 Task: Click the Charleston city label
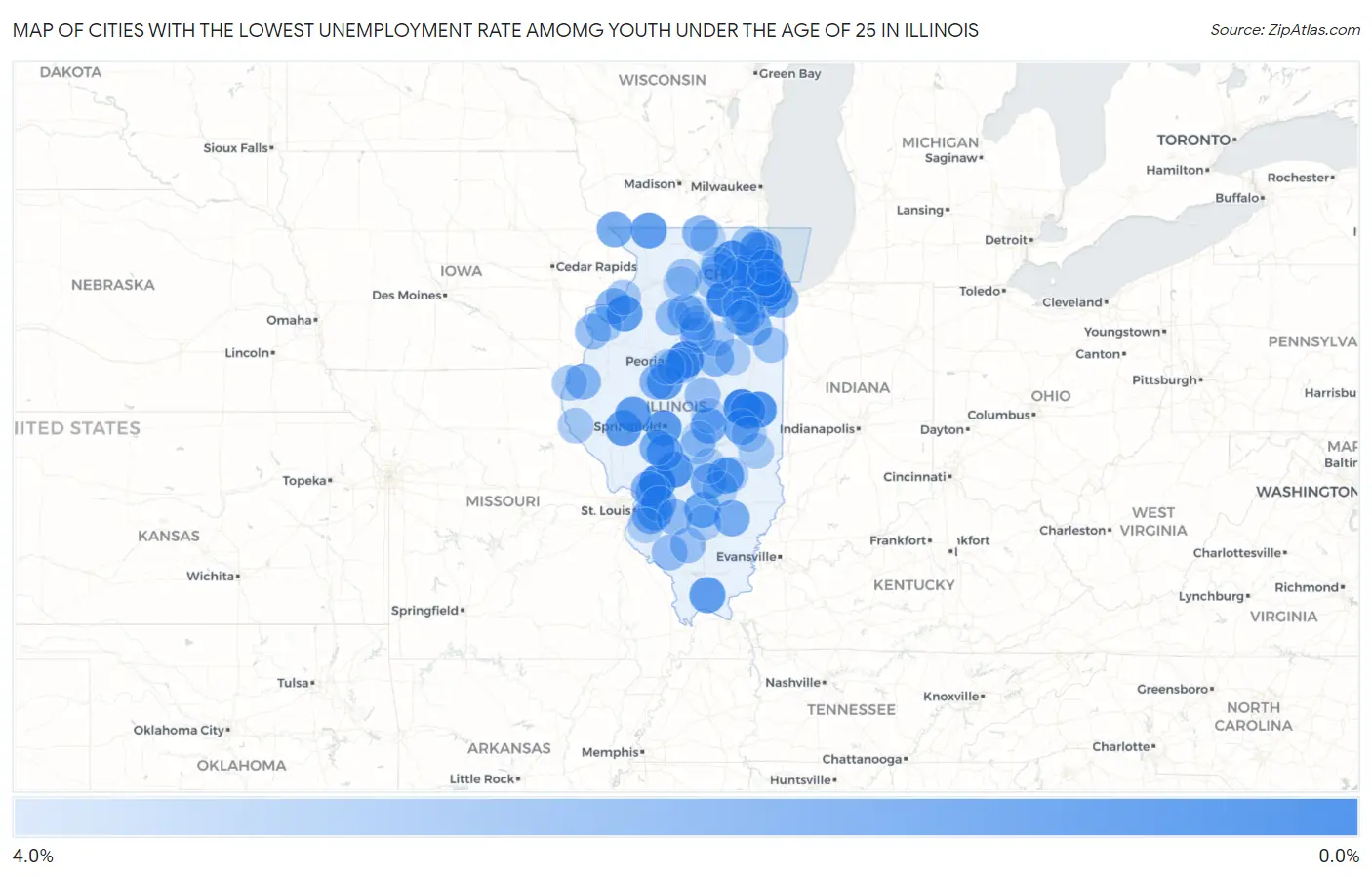click(x=1074, y=531)
